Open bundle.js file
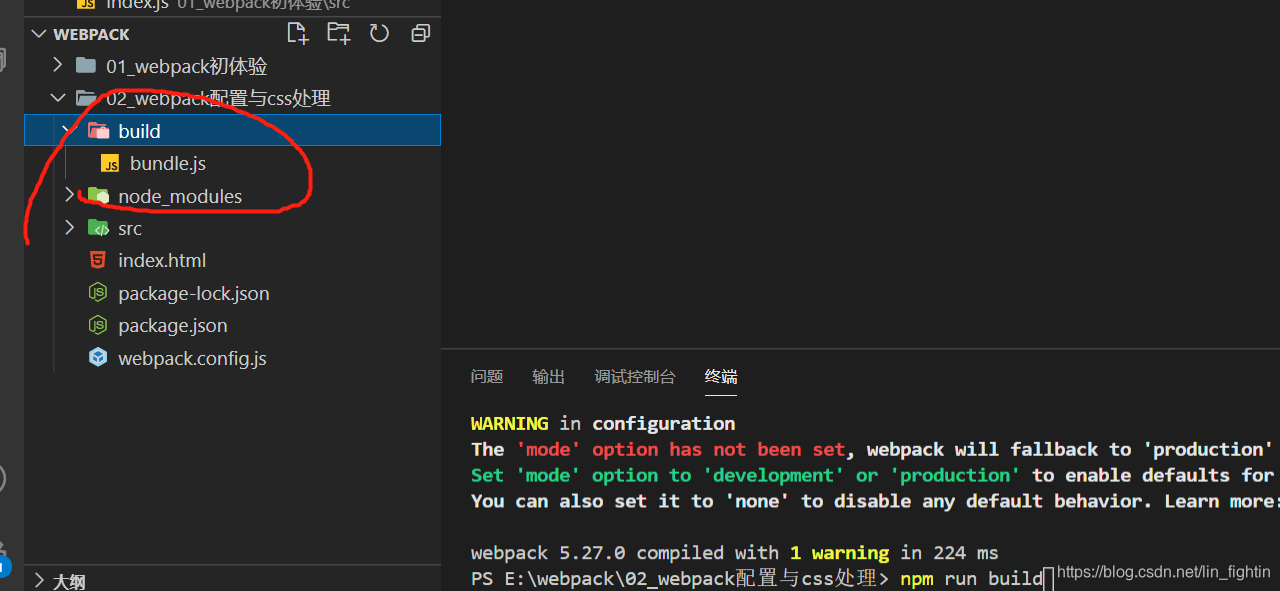 (168, 163)
